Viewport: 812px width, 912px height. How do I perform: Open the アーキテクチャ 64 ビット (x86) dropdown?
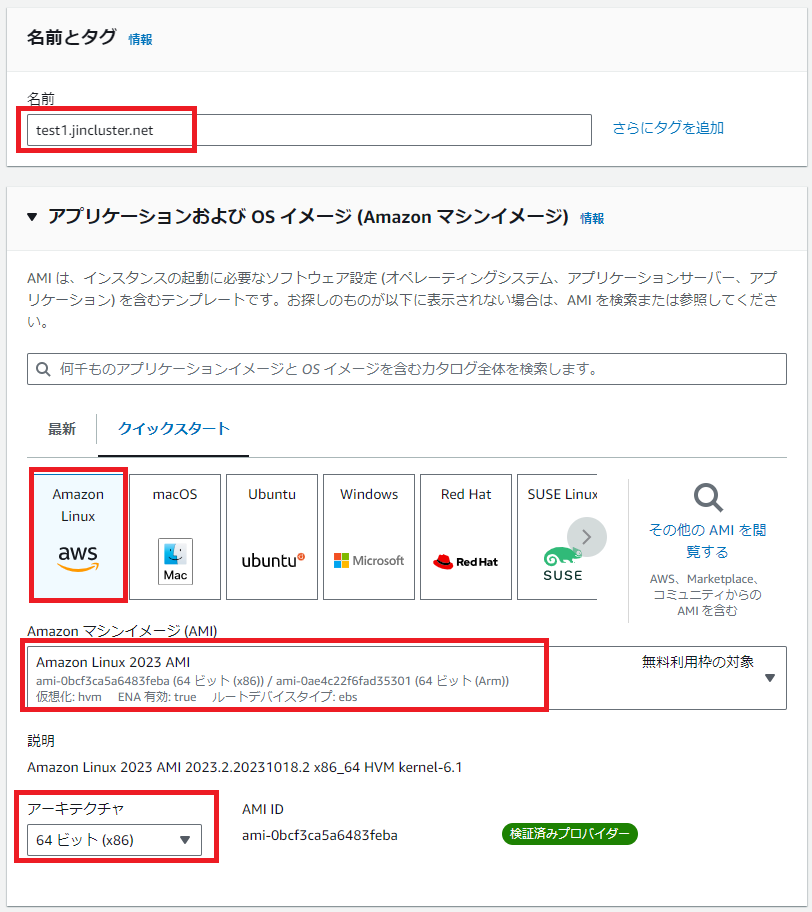[114, 840]
